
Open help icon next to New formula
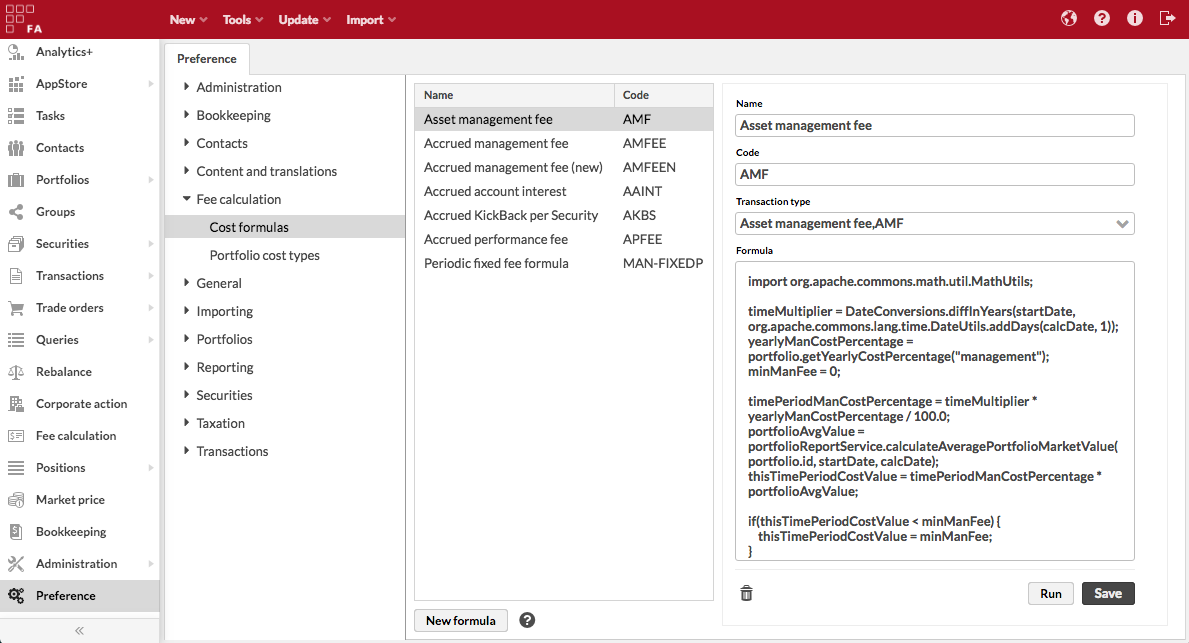(527, 620)
